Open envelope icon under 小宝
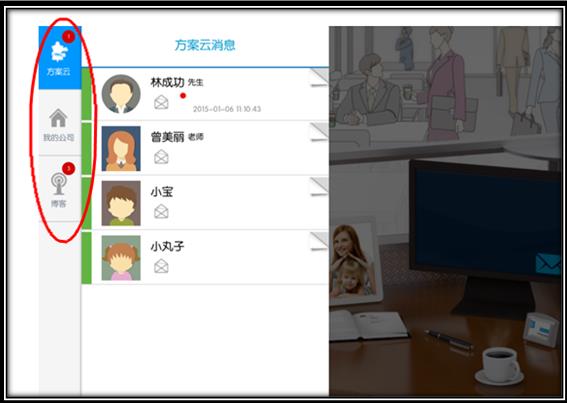This screenshot has width=567, height=403. click(161, 212)
